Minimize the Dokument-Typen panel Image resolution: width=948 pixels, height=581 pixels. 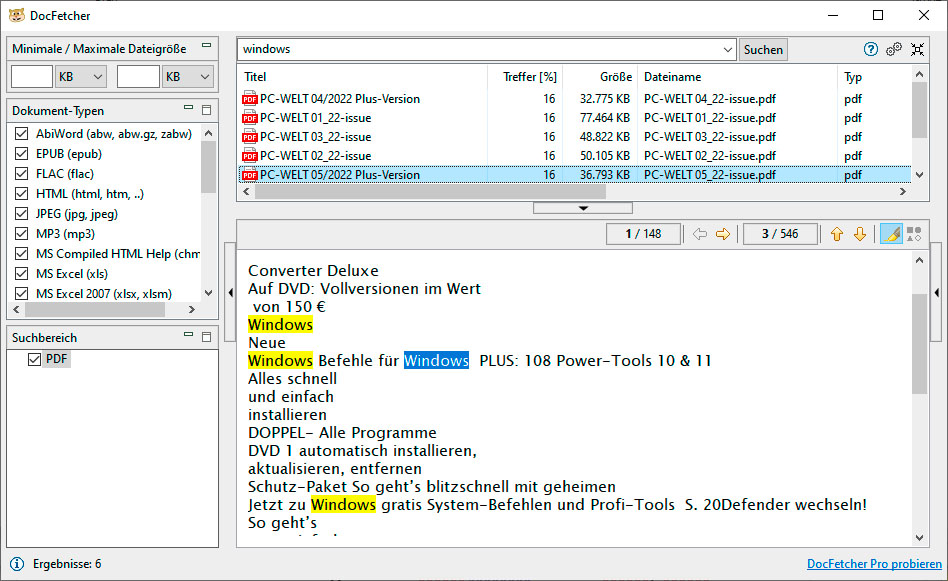click(x=189, y=108)
